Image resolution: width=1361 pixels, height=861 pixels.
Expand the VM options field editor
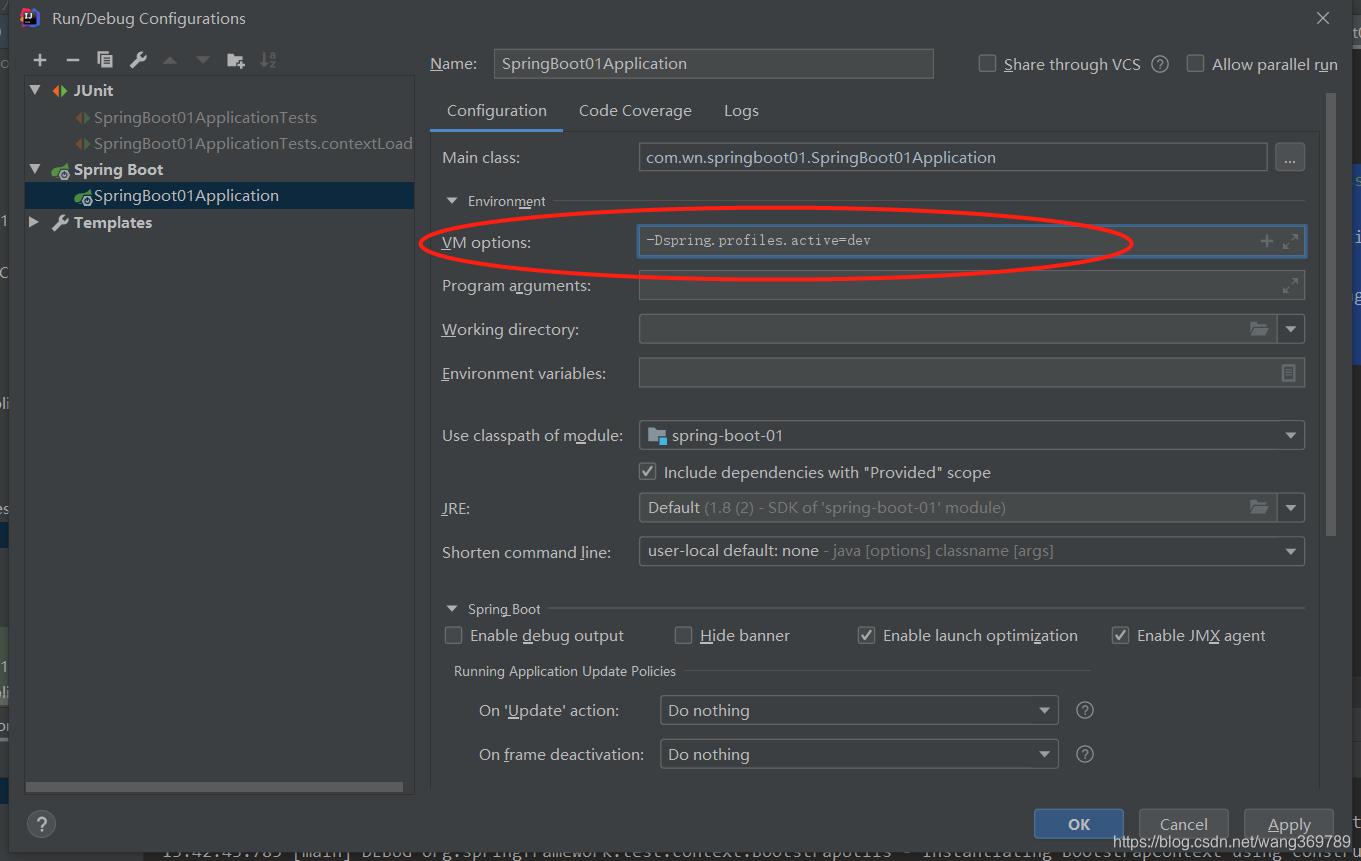(1290, 241)
